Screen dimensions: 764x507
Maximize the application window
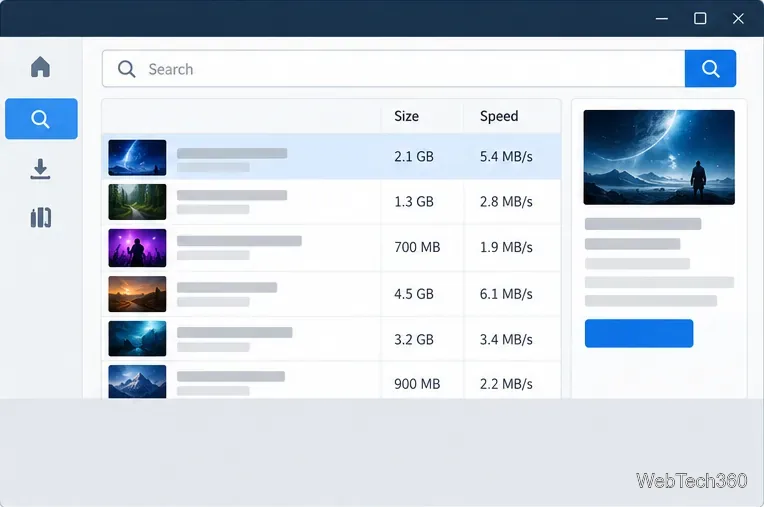click(x=700, y=19)
